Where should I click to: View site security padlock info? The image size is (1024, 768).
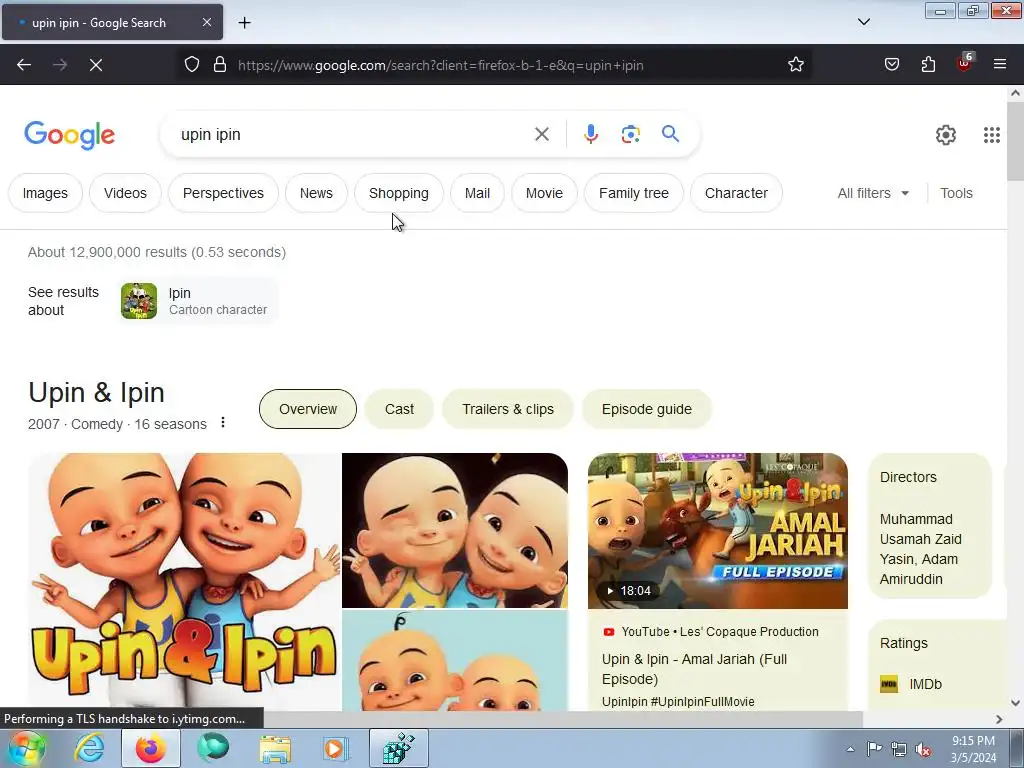pos(220,64)
